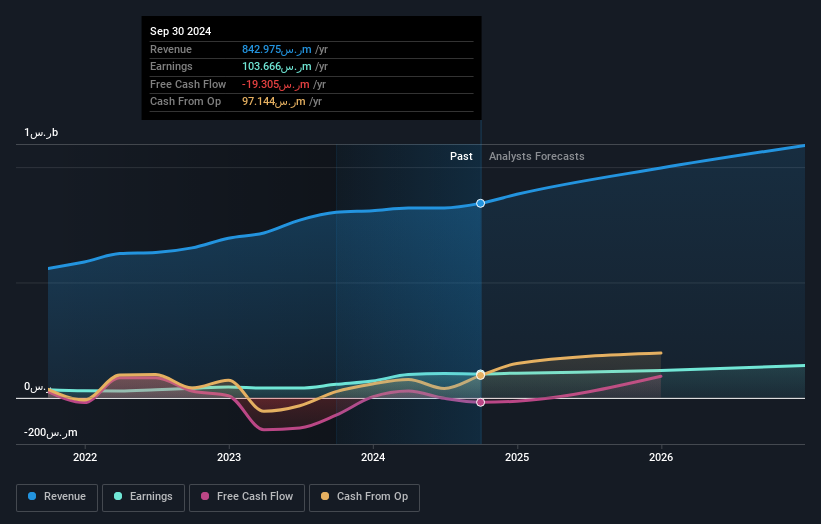Click the Revenue value 842.975 in tooltip

(x=276, y=49)
